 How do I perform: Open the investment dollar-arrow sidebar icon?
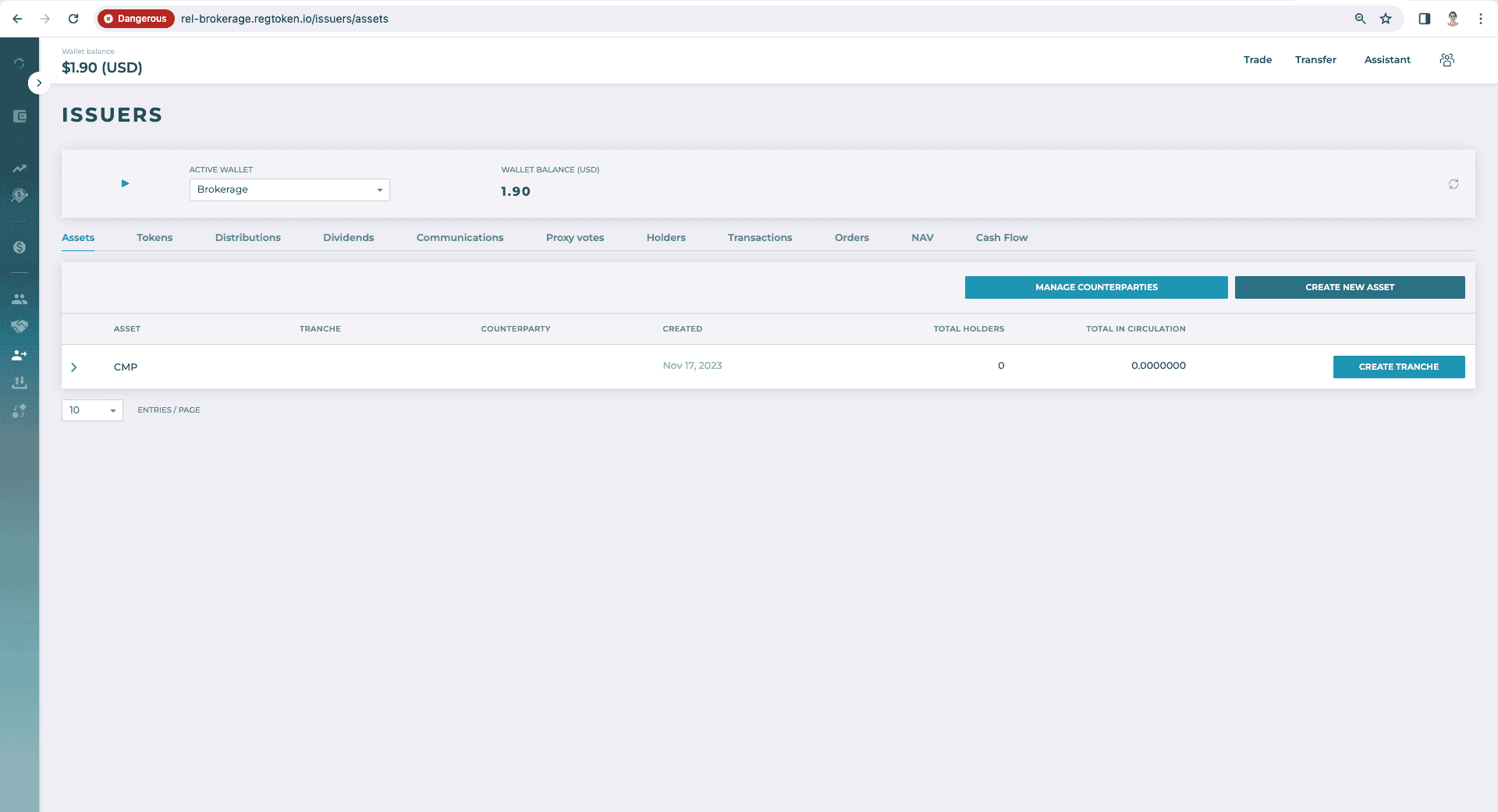point(20,196)
